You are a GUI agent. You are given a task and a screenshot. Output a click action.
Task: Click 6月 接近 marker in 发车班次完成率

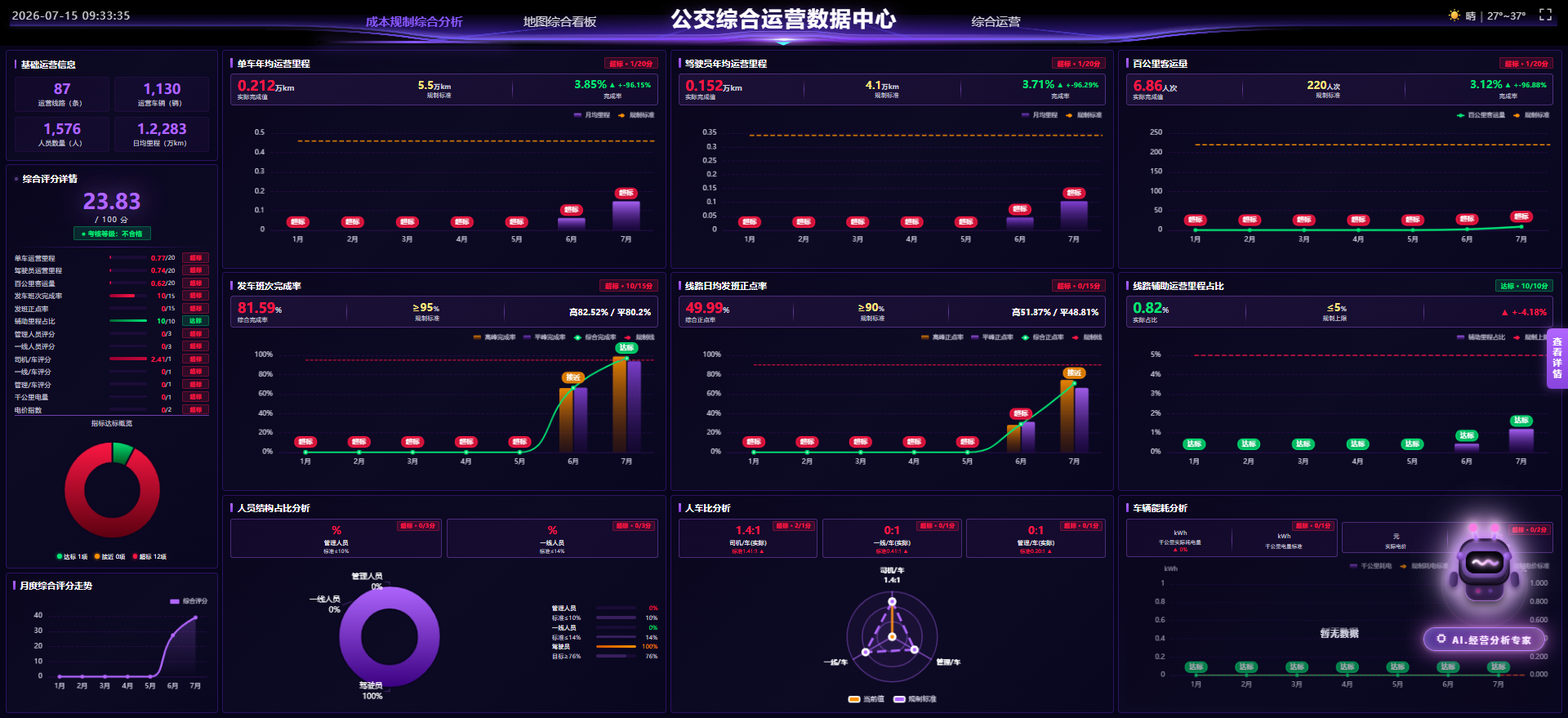(572, 377)
